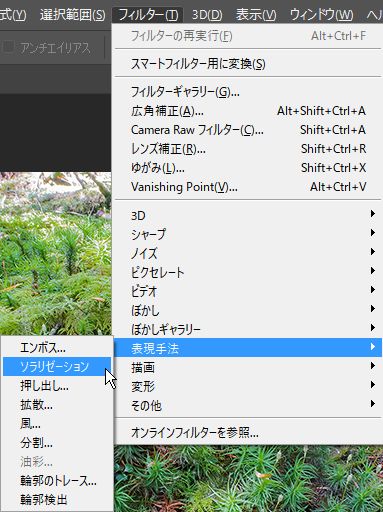Open Vanishing Point(V)...
This screenshot has width=383, height=512.
pyautogui.click(x=248, y=187)
